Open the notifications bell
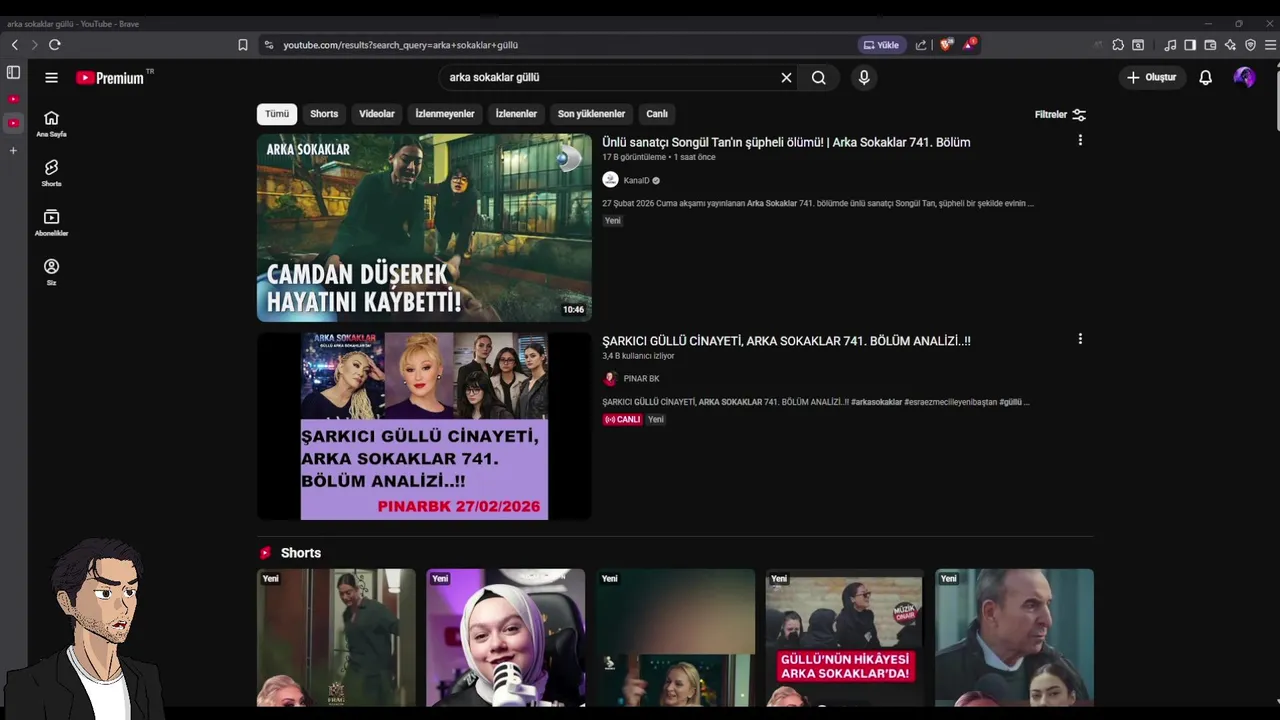 click(1205, 77)
